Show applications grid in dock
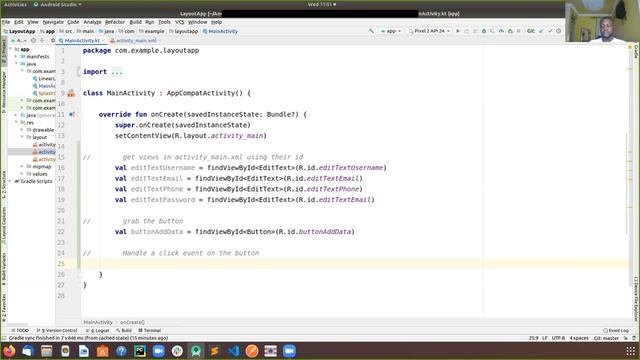The height and width of the screenshot is (360, 640). [x=631, y=351]
